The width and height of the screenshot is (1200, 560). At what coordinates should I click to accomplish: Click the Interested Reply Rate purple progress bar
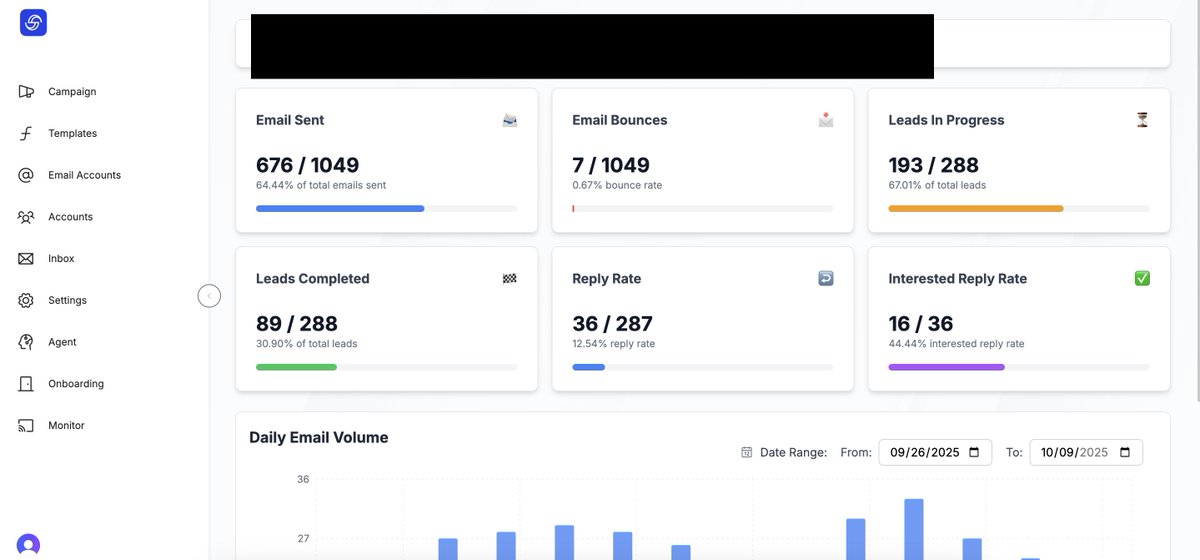coord(946,367)
